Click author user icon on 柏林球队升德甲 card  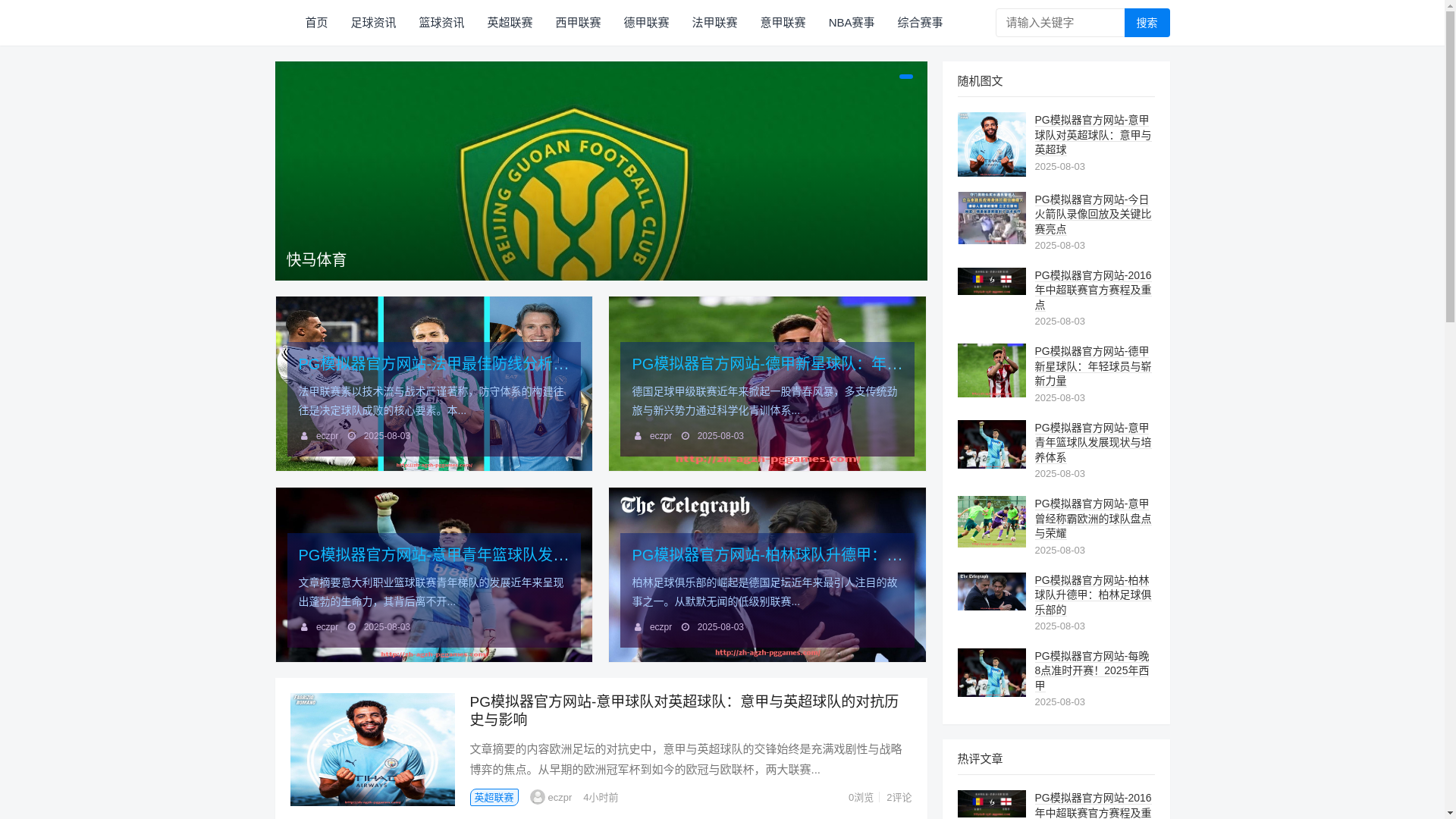[x=638, y=627]
